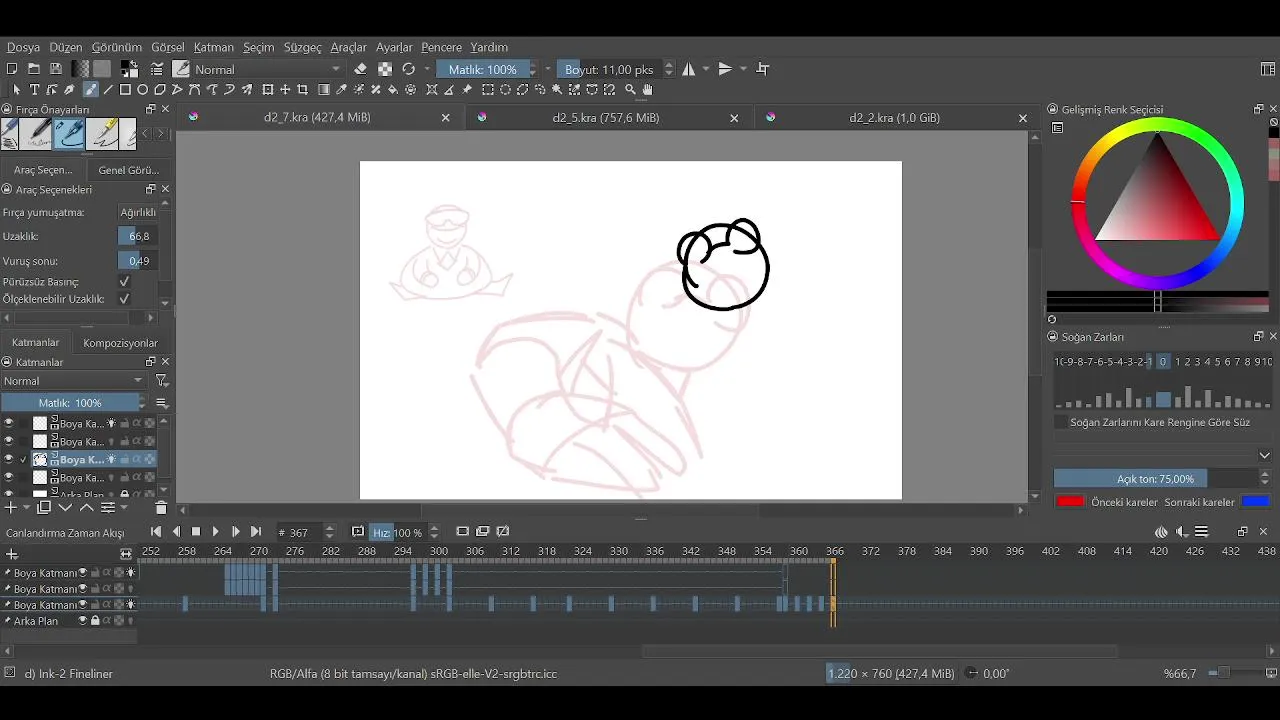Toggle onion skin for first timeline layer

[x=131, y=573]
